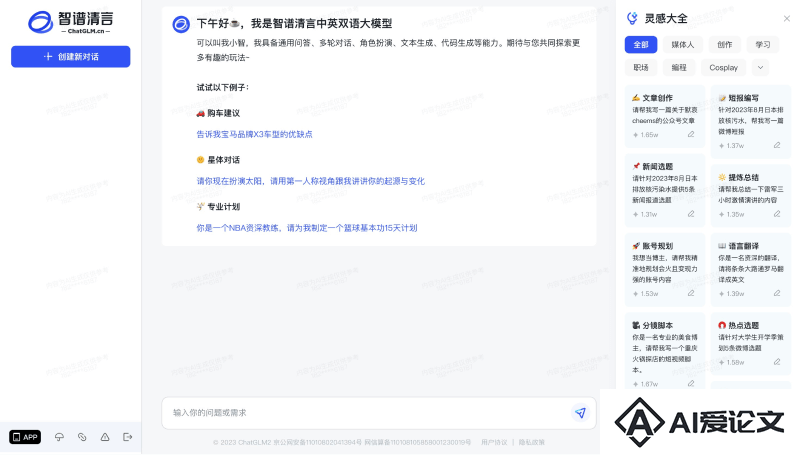The width and height of the screenshot is (800, 455).
Task: Click the edit icon on 语言翻译 card
Action: [x=777, y=293]
